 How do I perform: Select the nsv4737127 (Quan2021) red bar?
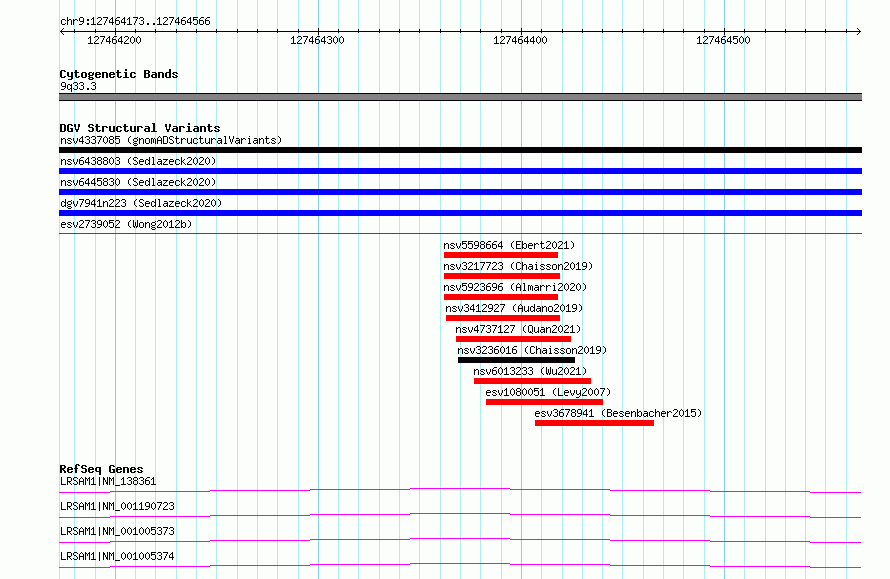click(514, 339)
